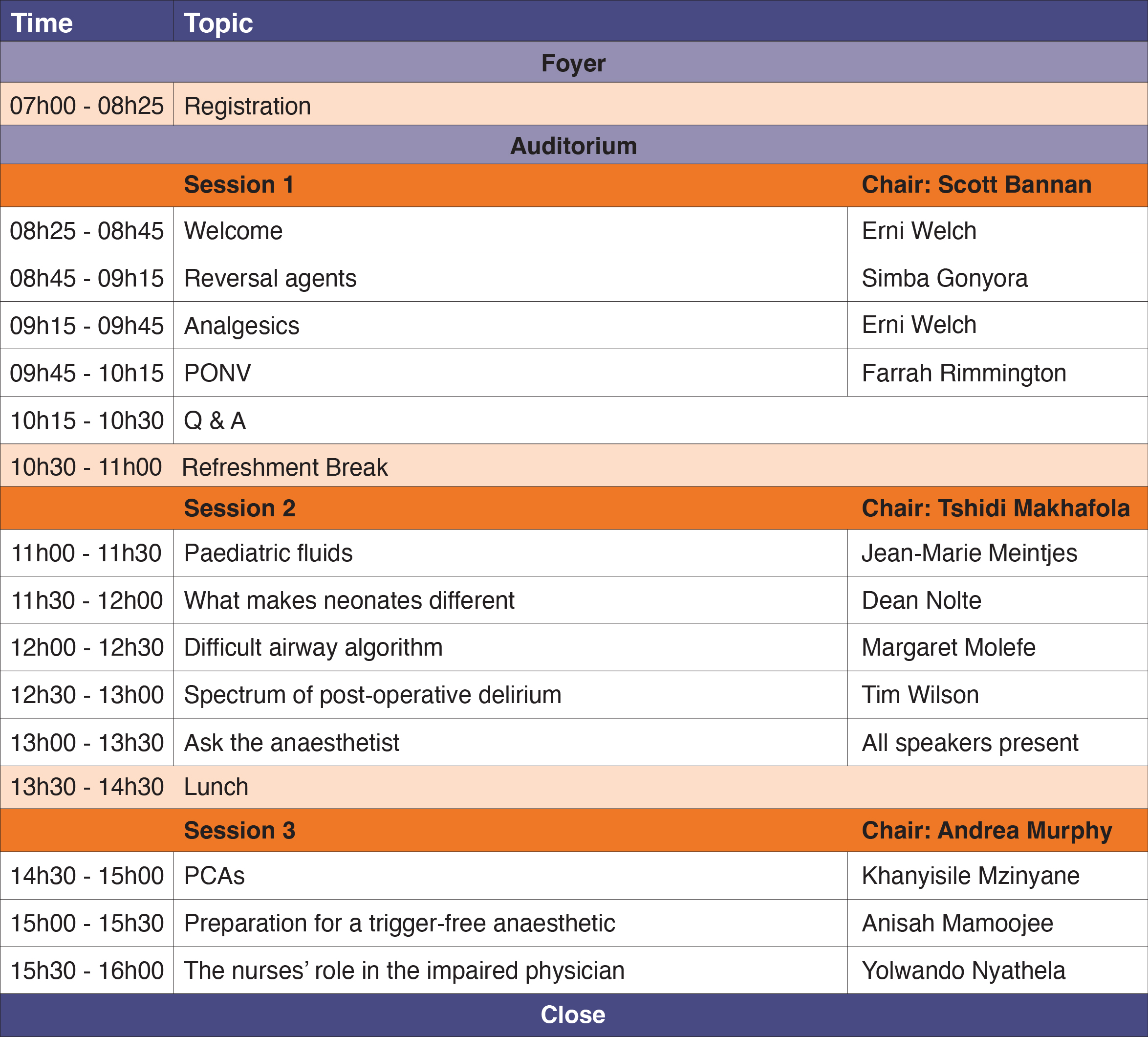Screen dimensions: 1148x1037
Task: Open the Session 1 header row
Action: 239,185
